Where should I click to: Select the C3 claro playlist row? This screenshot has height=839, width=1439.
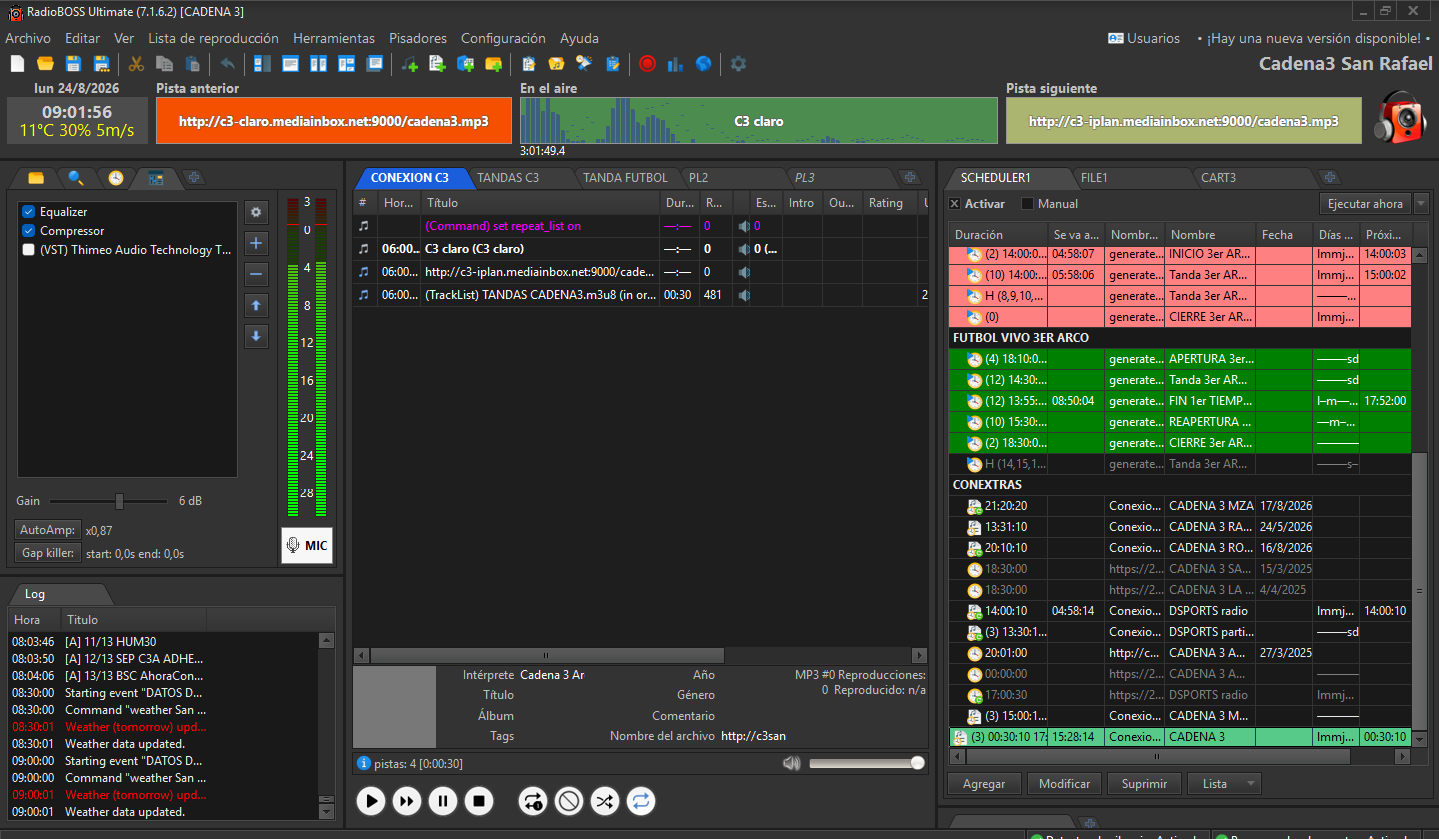pyautogui.click(x=640, y=249)
